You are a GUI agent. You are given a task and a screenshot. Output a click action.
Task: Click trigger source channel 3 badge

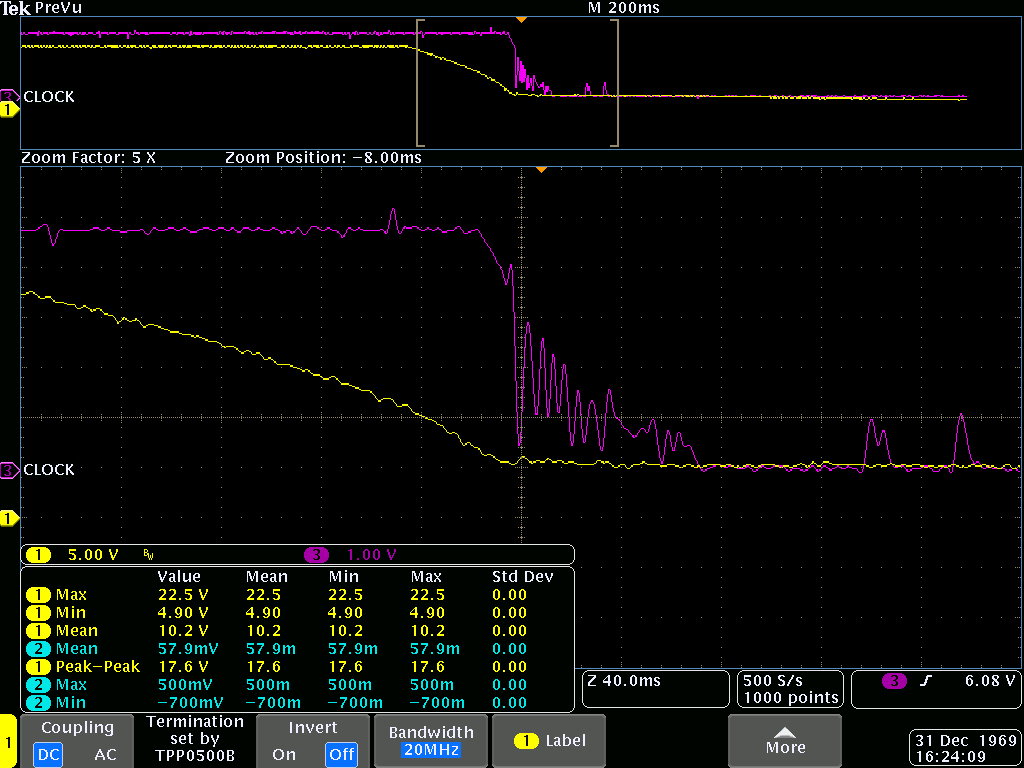(x=894, y=680)
